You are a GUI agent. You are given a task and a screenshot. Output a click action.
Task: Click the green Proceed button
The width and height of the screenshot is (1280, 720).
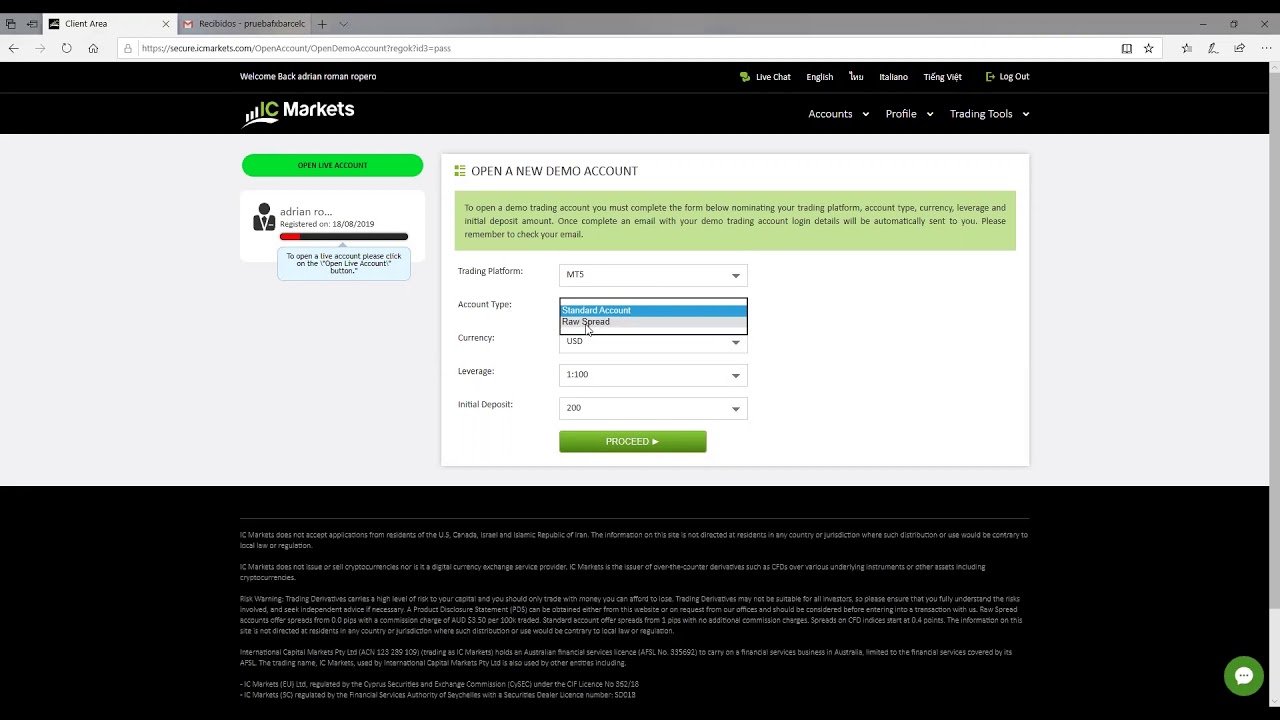coord(632,441)
